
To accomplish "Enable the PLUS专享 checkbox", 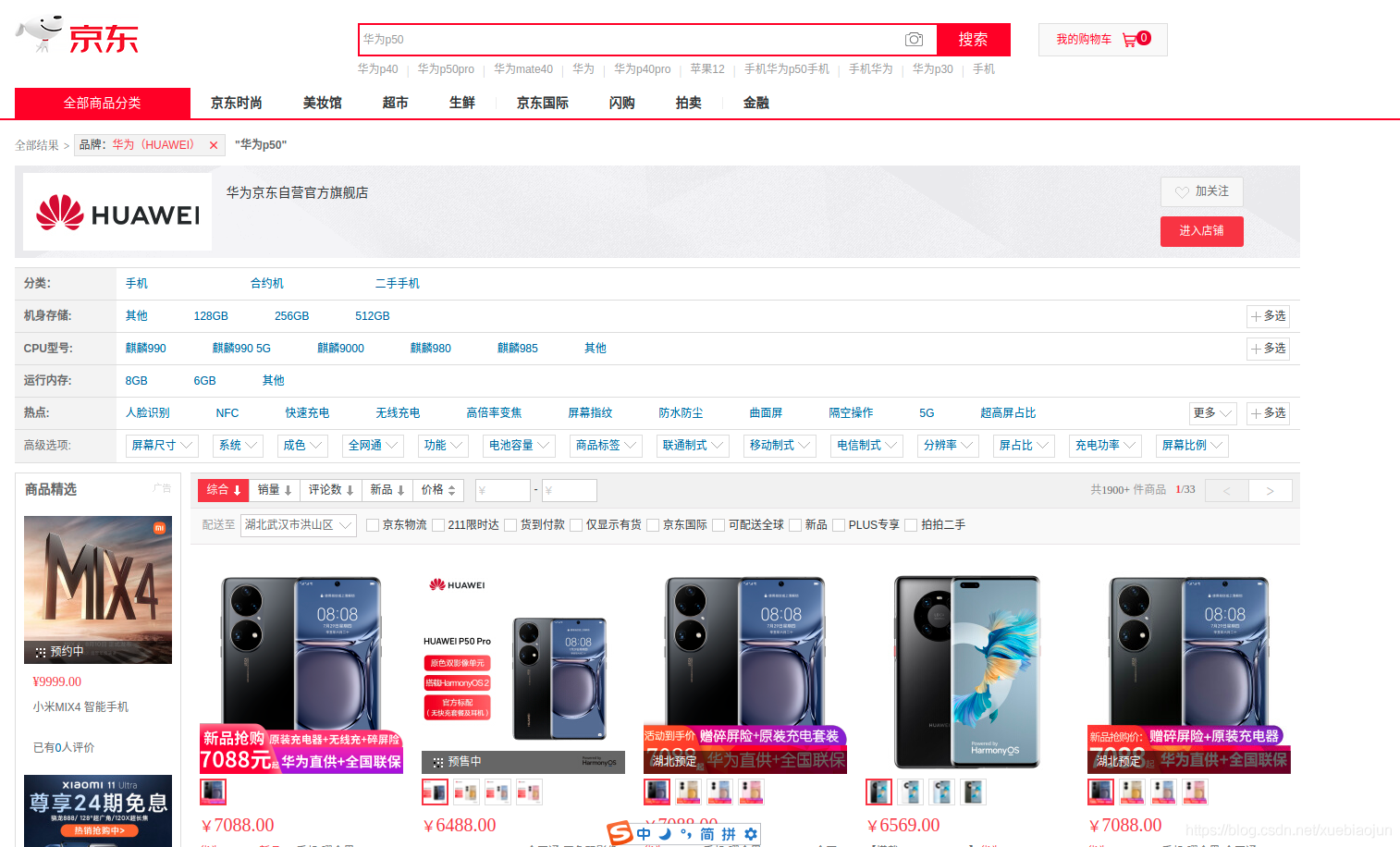I will pyautogui.click(x=839, y=525).
